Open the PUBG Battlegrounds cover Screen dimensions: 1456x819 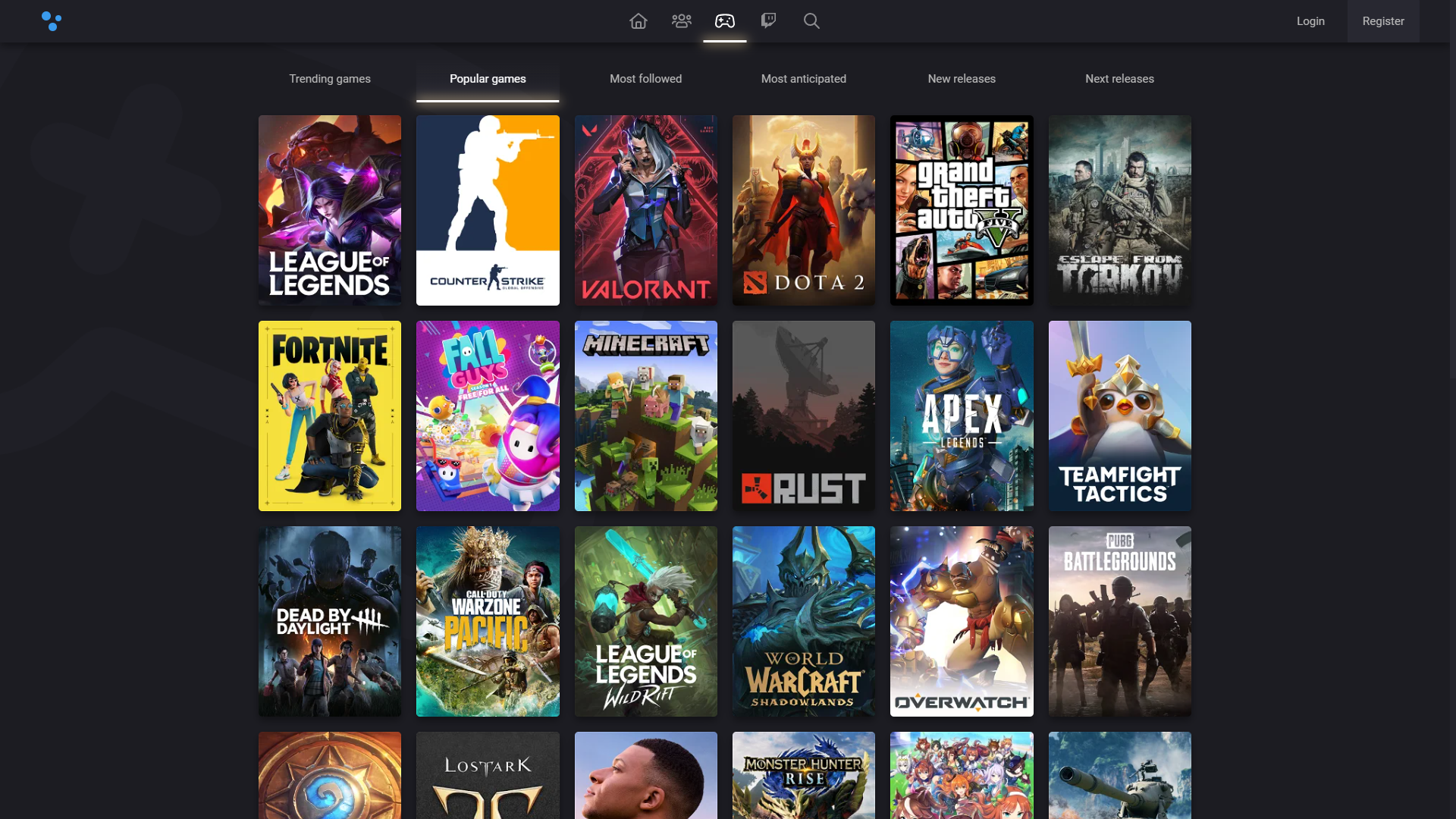(1120, 621)
